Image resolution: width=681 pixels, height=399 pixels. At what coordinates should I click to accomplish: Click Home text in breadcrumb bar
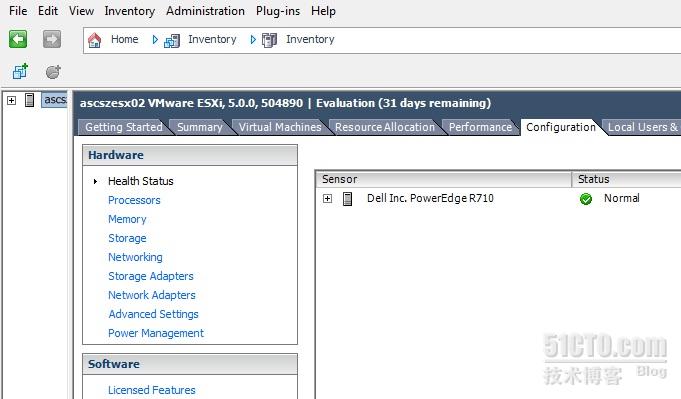coord(125,40)
